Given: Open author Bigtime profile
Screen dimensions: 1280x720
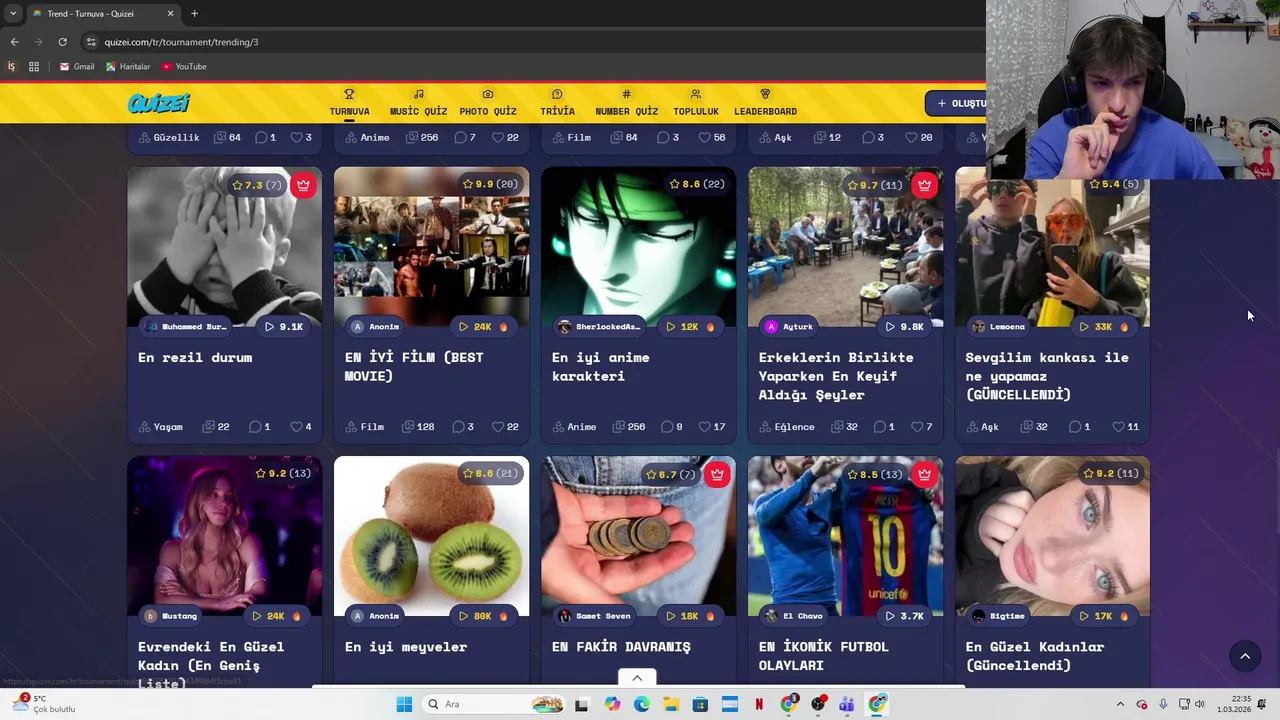Looking at the screenshot, I should coord(999,616).
